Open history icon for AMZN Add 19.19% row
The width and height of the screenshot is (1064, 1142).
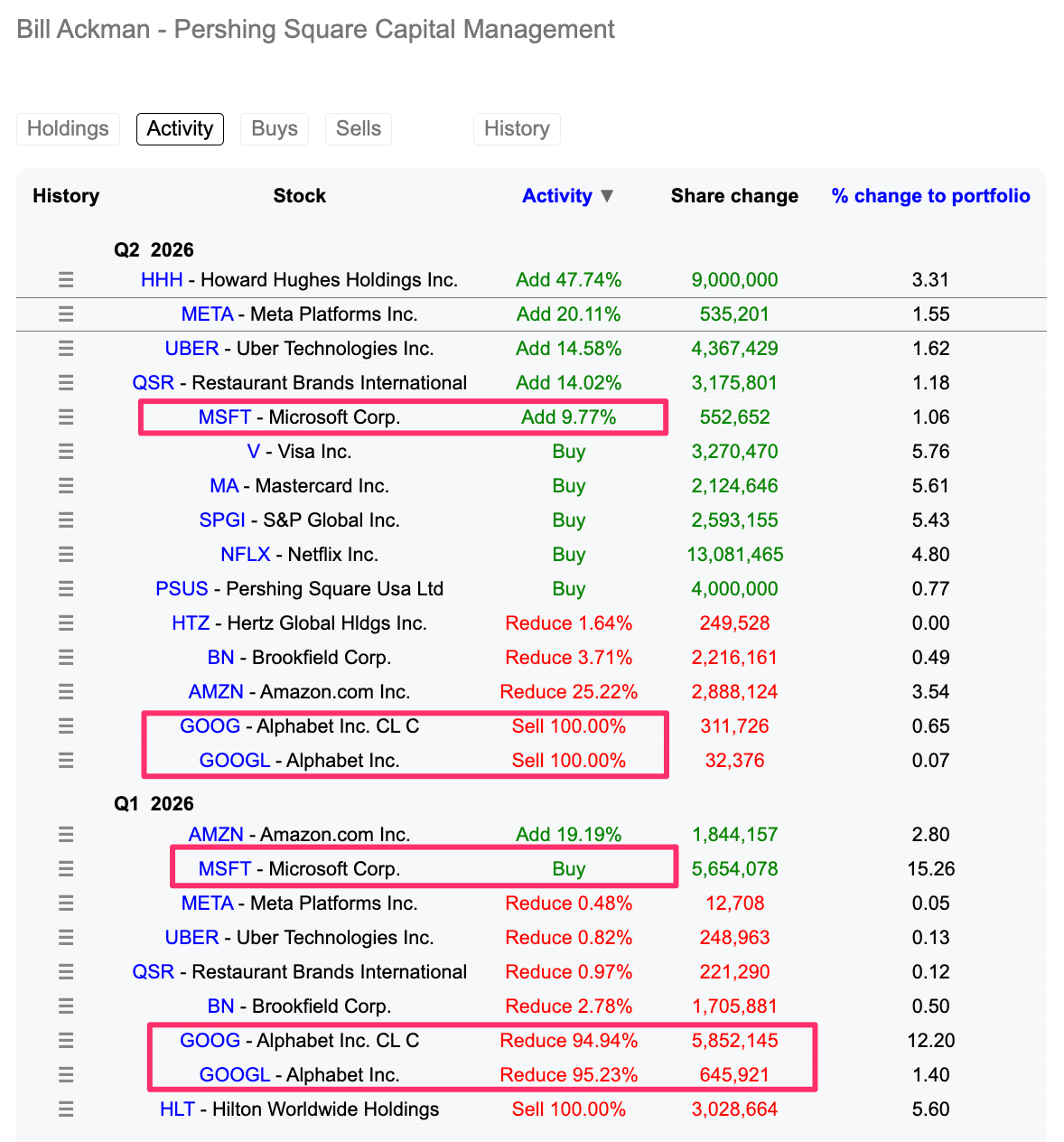66,835
